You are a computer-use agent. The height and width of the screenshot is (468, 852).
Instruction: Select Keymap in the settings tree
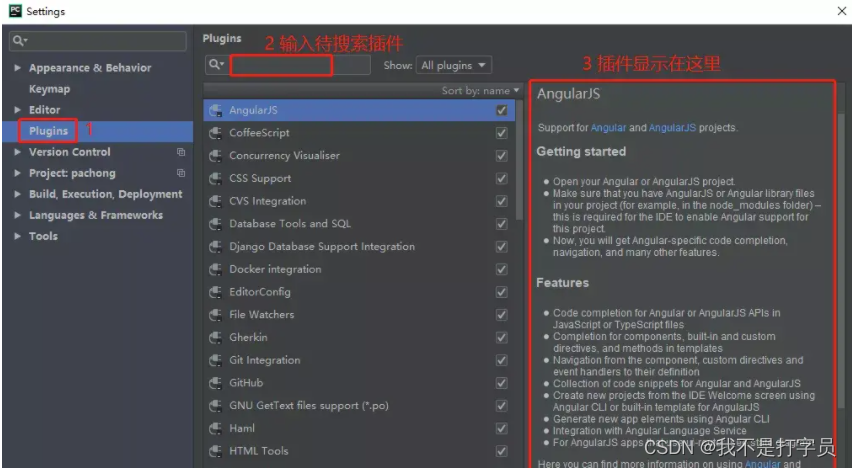(x=49, y=89)
